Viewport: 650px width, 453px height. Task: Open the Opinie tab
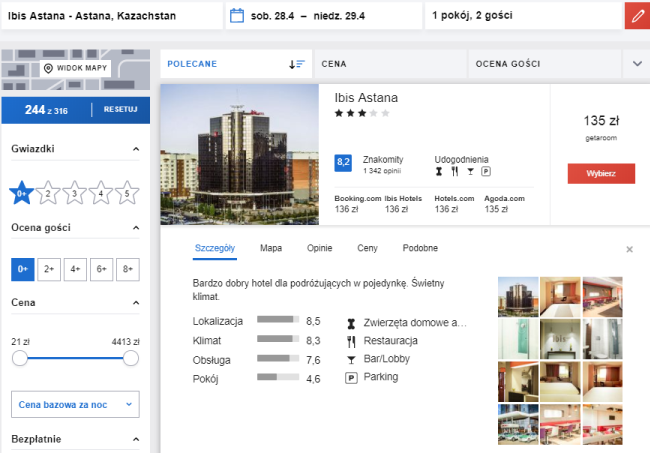click(x=320, y=248)
